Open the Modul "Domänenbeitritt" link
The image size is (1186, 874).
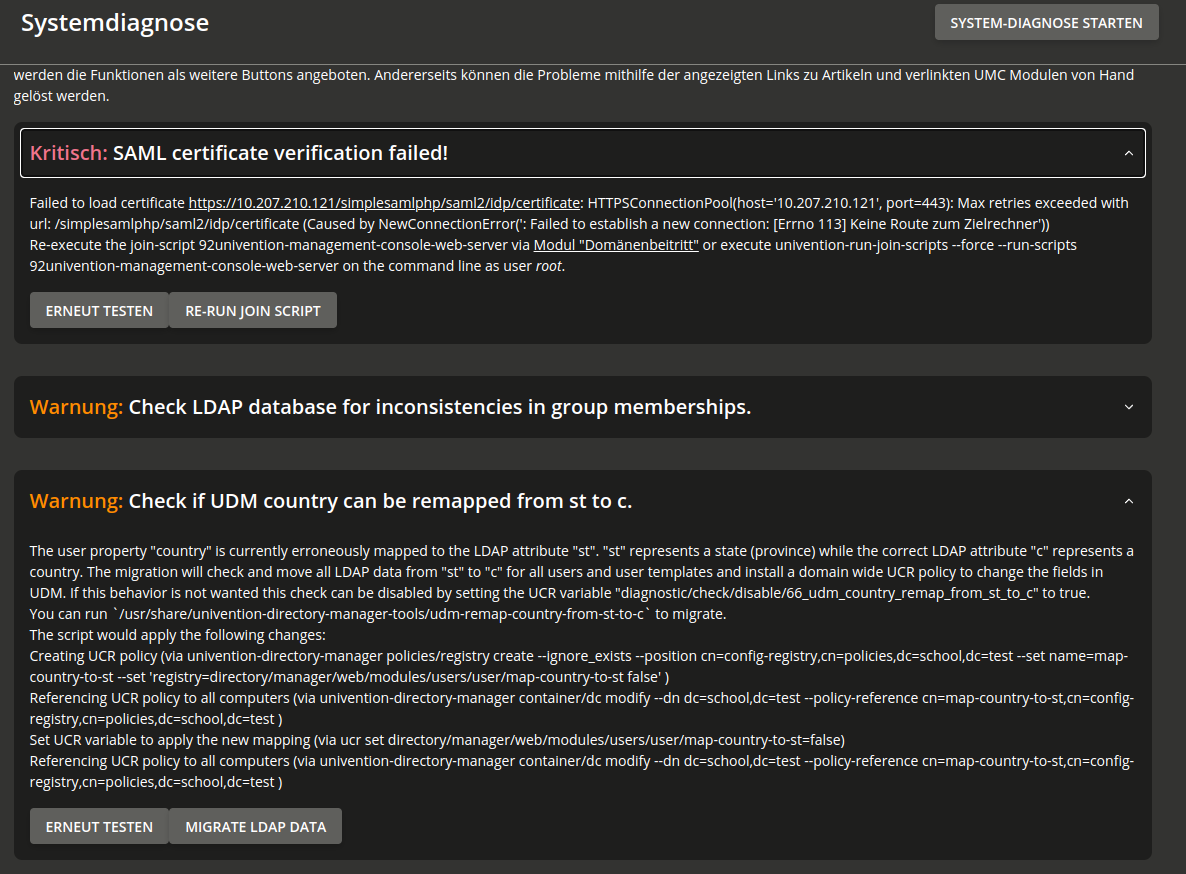pyautogui.click(x=615, y=245)
